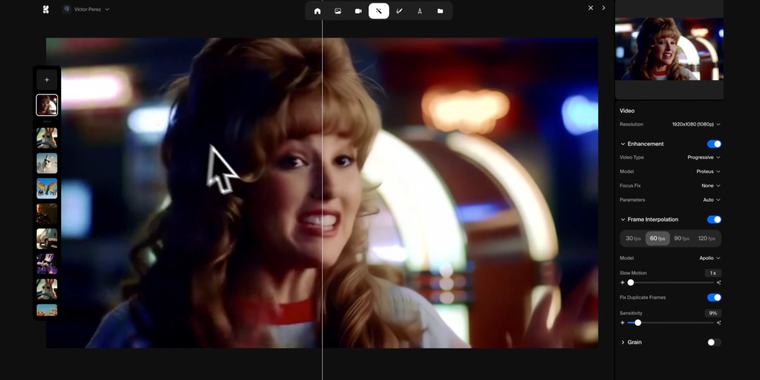This screenshot has width=760, height=380.
Task: Expand the Grain section chevron
Action: [623, 342]
